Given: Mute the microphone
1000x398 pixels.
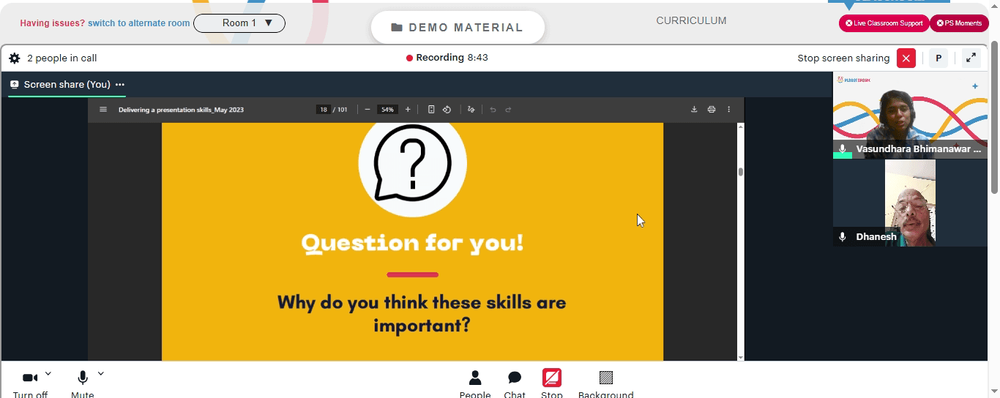Looking at the screenshot, I should (82, 385).
